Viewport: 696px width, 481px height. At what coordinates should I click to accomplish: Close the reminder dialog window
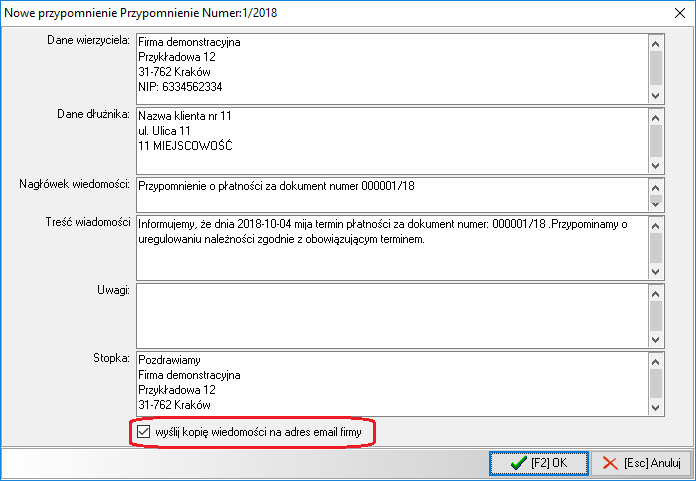tap(674, 11)
